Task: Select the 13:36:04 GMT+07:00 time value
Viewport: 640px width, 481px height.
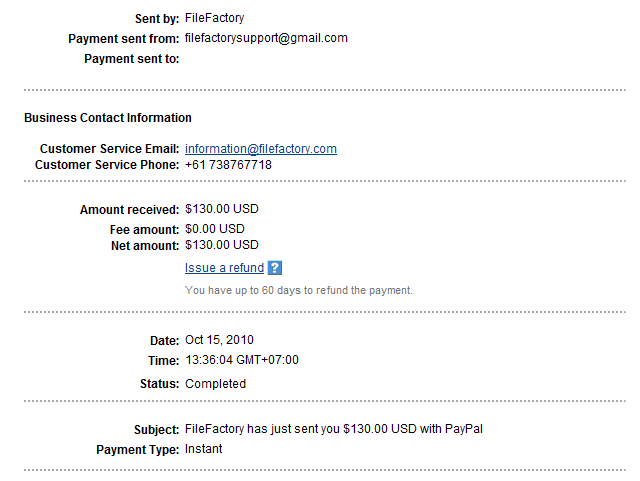Action: pyautogui.click(x=242, y=360)
